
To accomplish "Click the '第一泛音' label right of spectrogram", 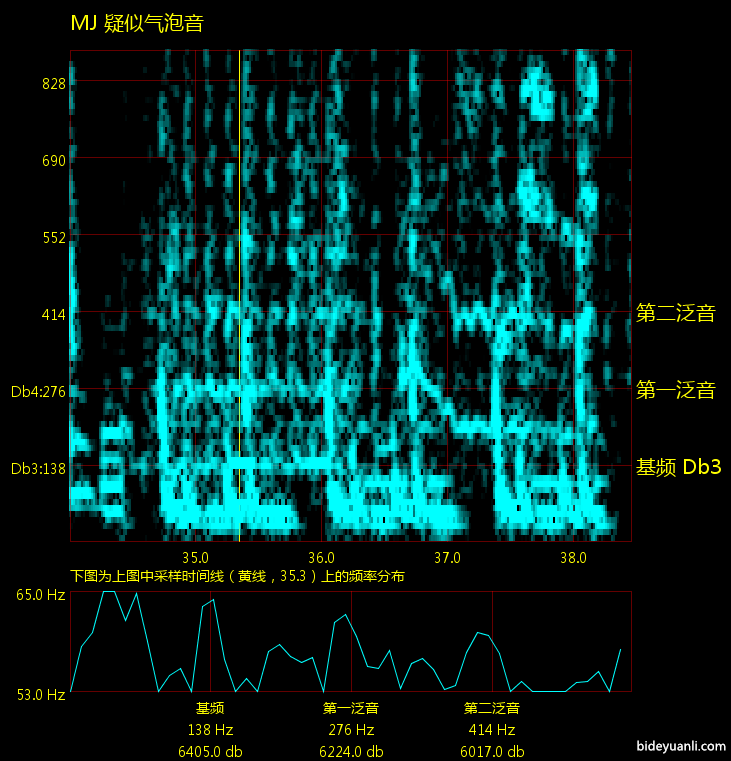I will pyautogui.click(x=676, y=391).
